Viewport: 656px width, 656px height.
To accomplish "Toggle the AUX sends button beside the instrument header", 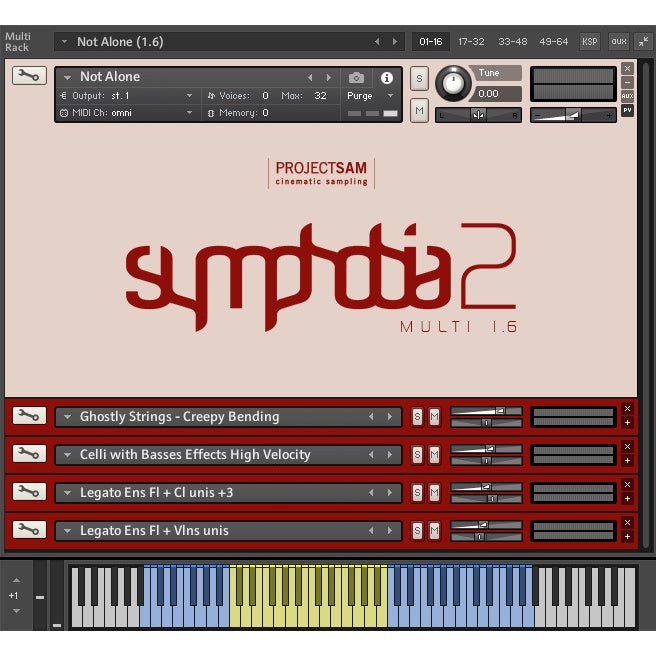I will pyautogui.click(x=627, y=96).
